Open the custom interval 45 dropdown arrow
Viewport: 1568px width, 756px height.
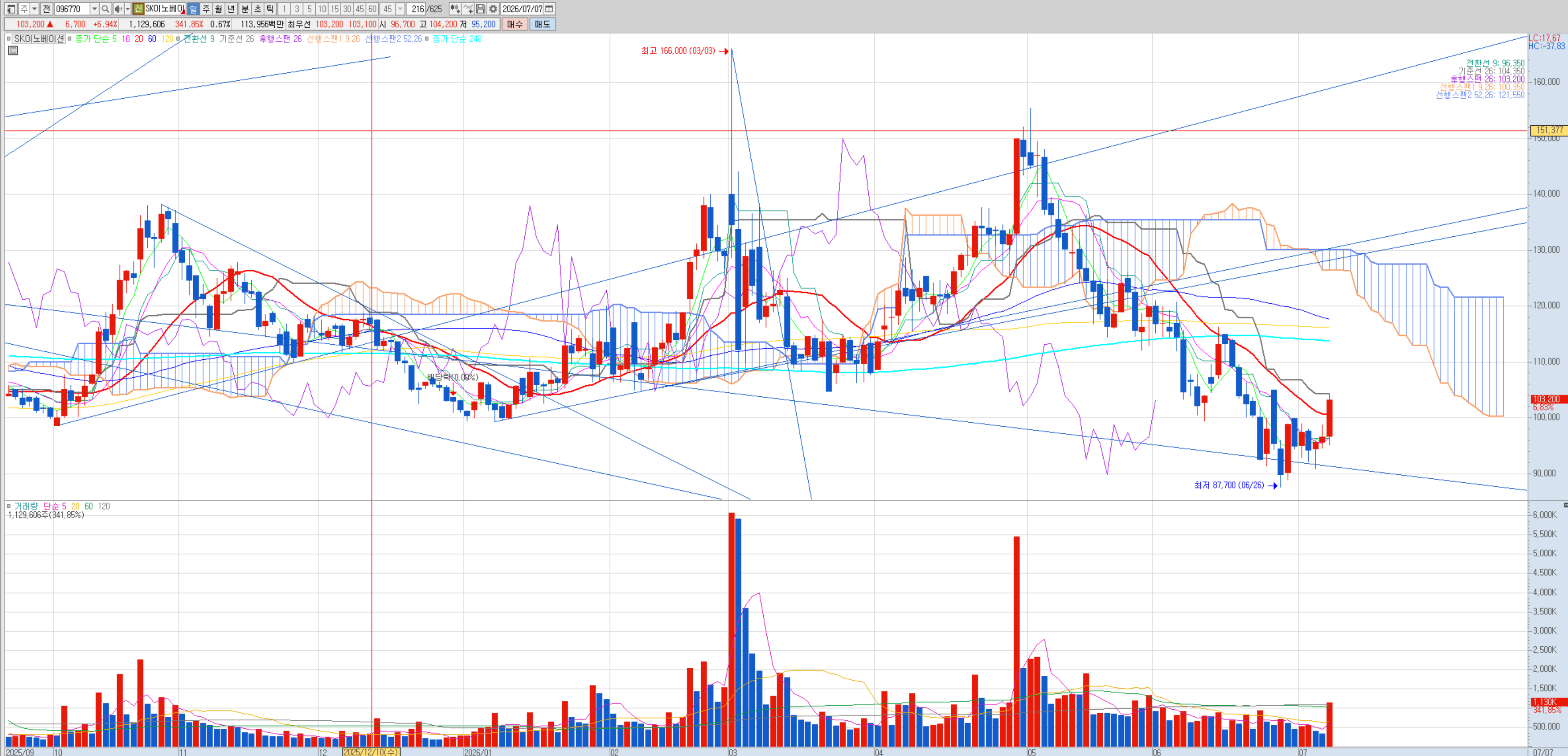tap(400, 8)
